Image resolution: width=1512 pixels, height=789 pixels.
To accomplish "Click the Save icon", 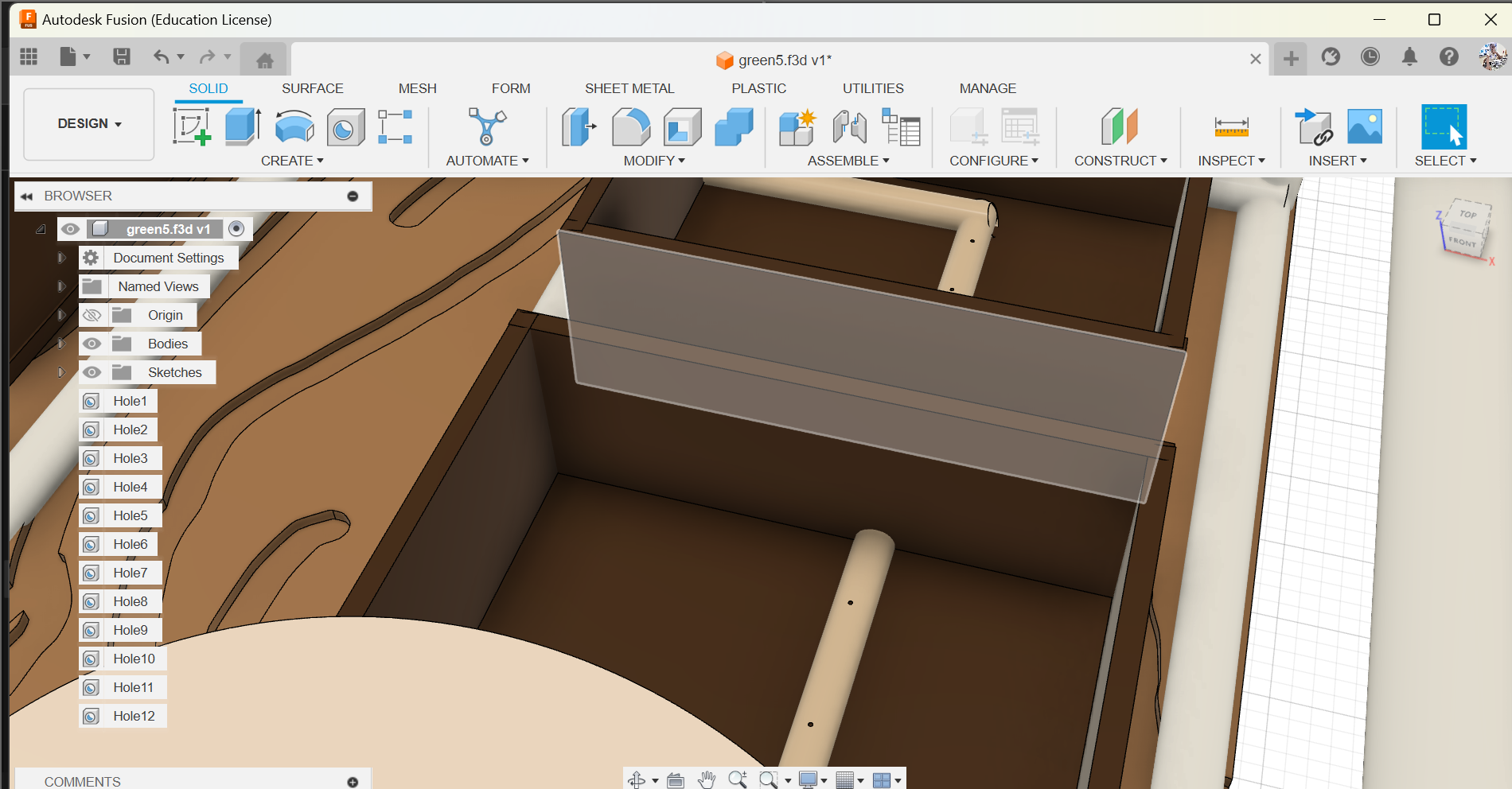I will [x=121, y=56].
